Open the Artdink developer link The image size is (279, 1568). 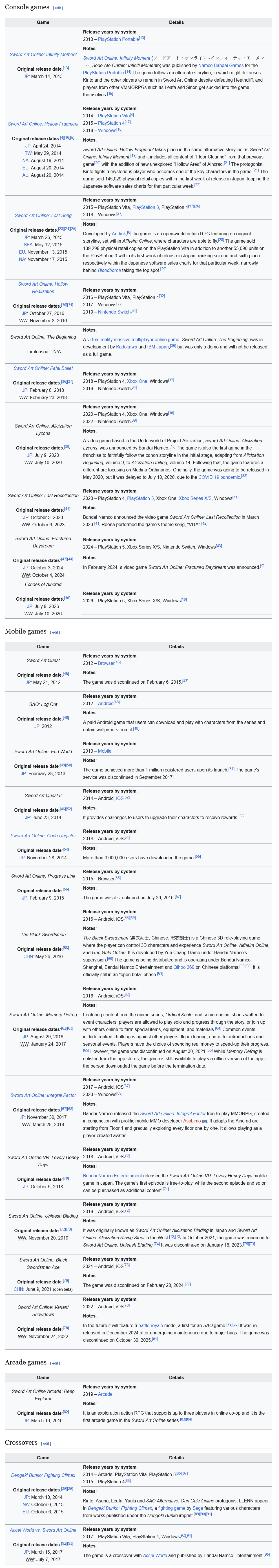pyautogui.click(x=119, y=233)
